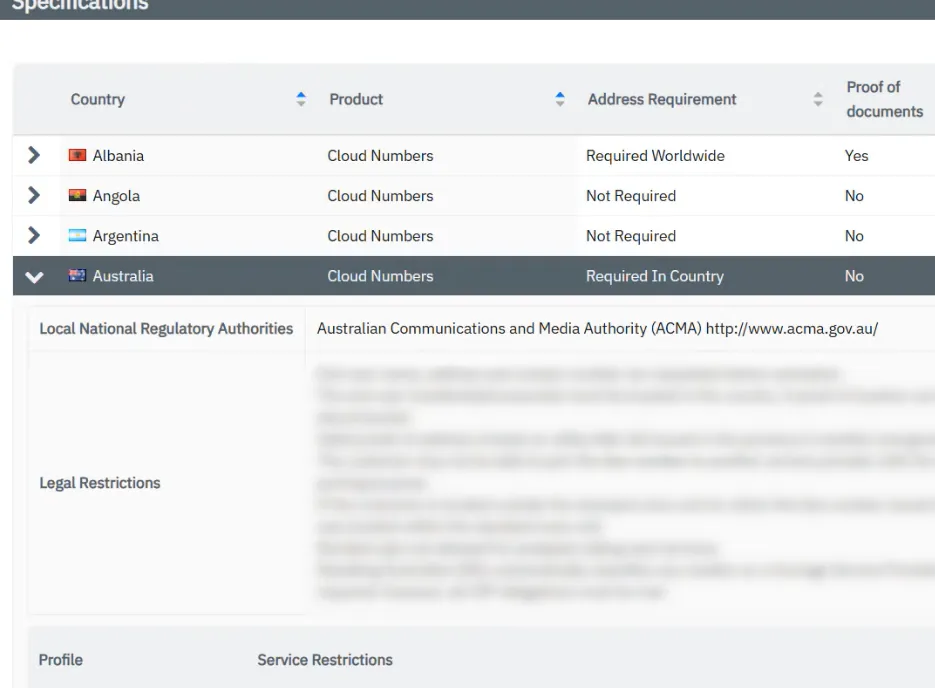The width and height of the screenshot is (935, 688).
Task: Expand the Argentina row chevron
Action: (x=35, y=236)
